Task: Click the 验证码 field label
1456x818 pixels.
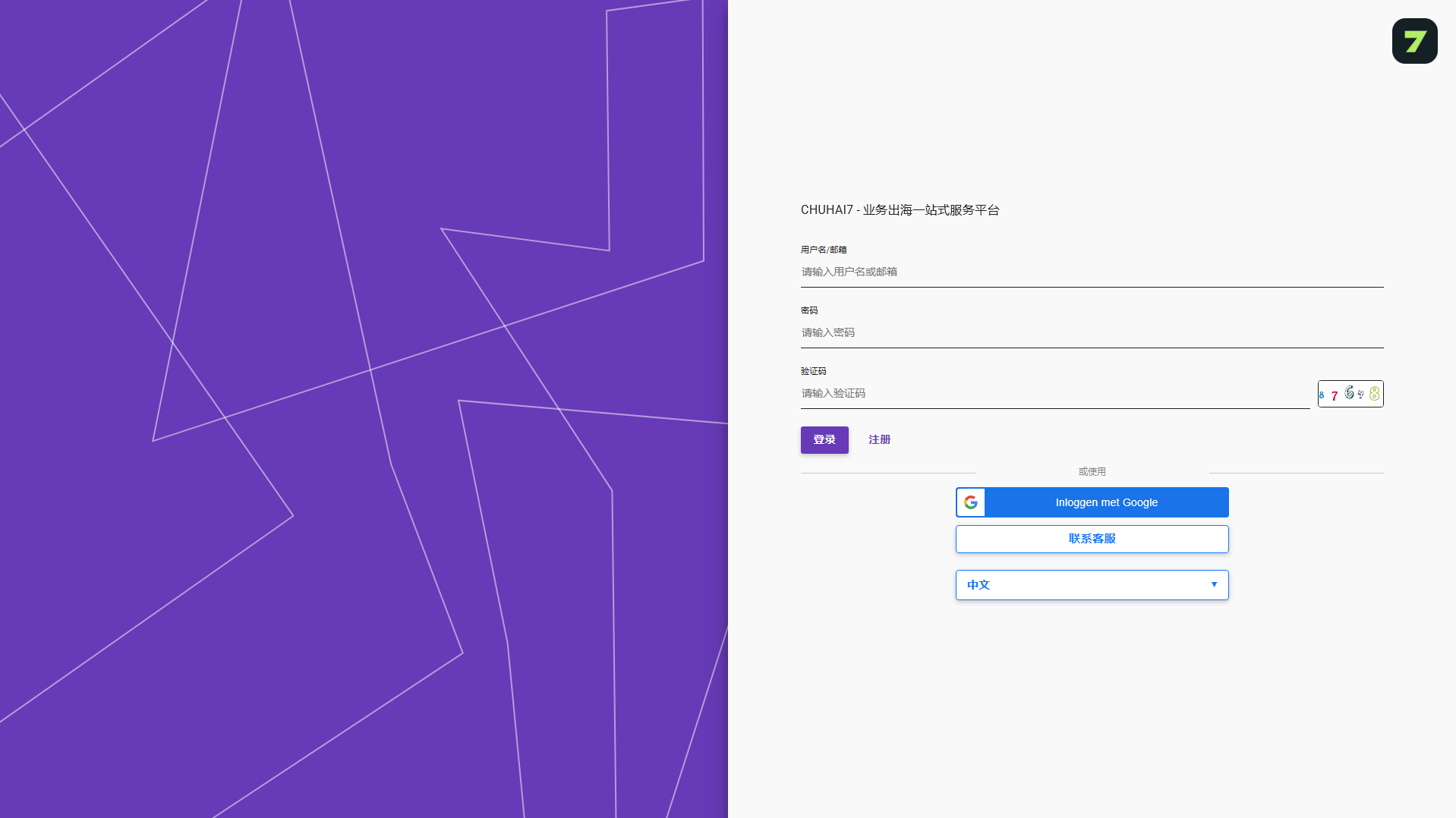Action: point(813,371)
